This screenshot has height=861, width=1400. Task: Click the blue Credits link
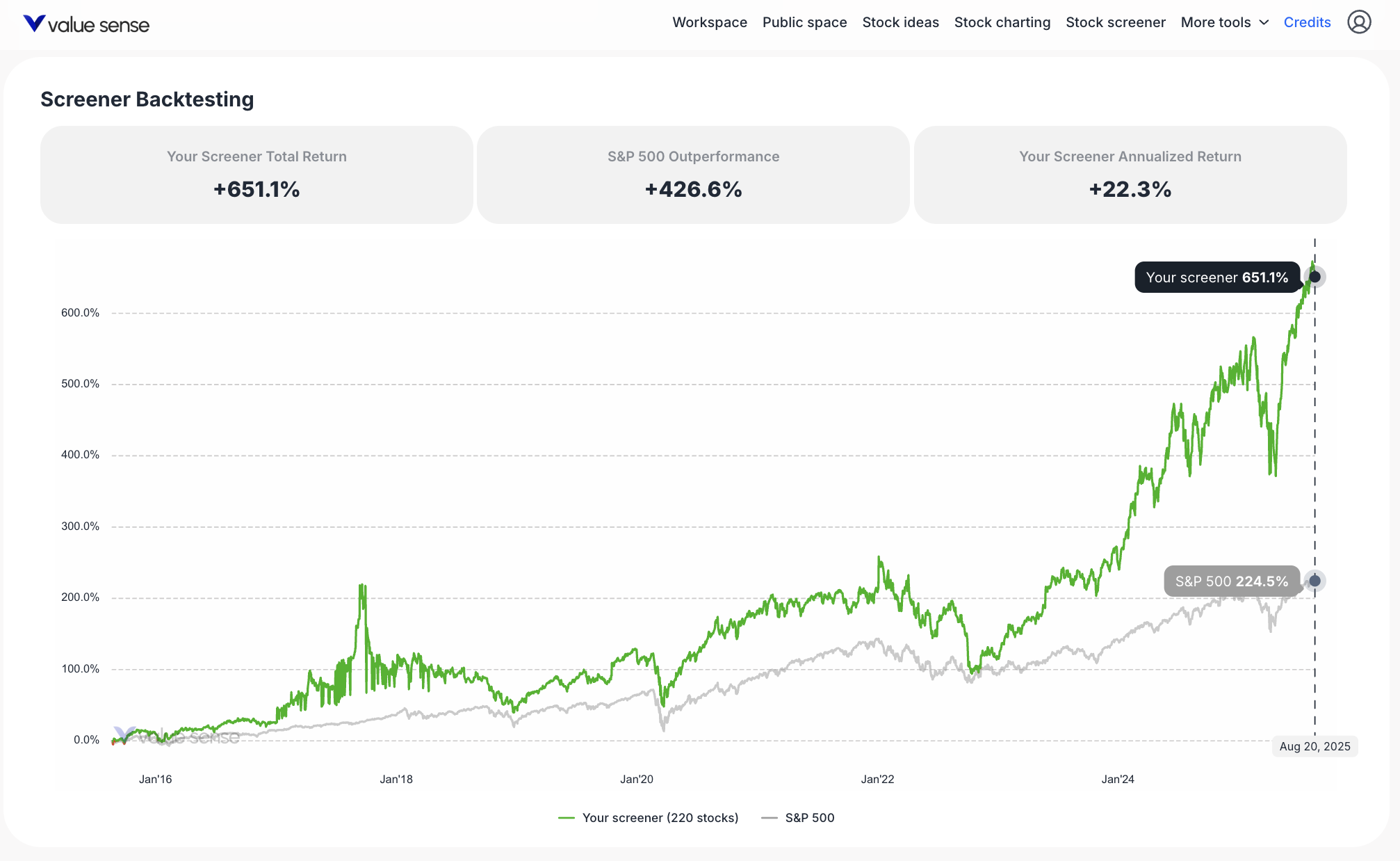(1307, 22)
